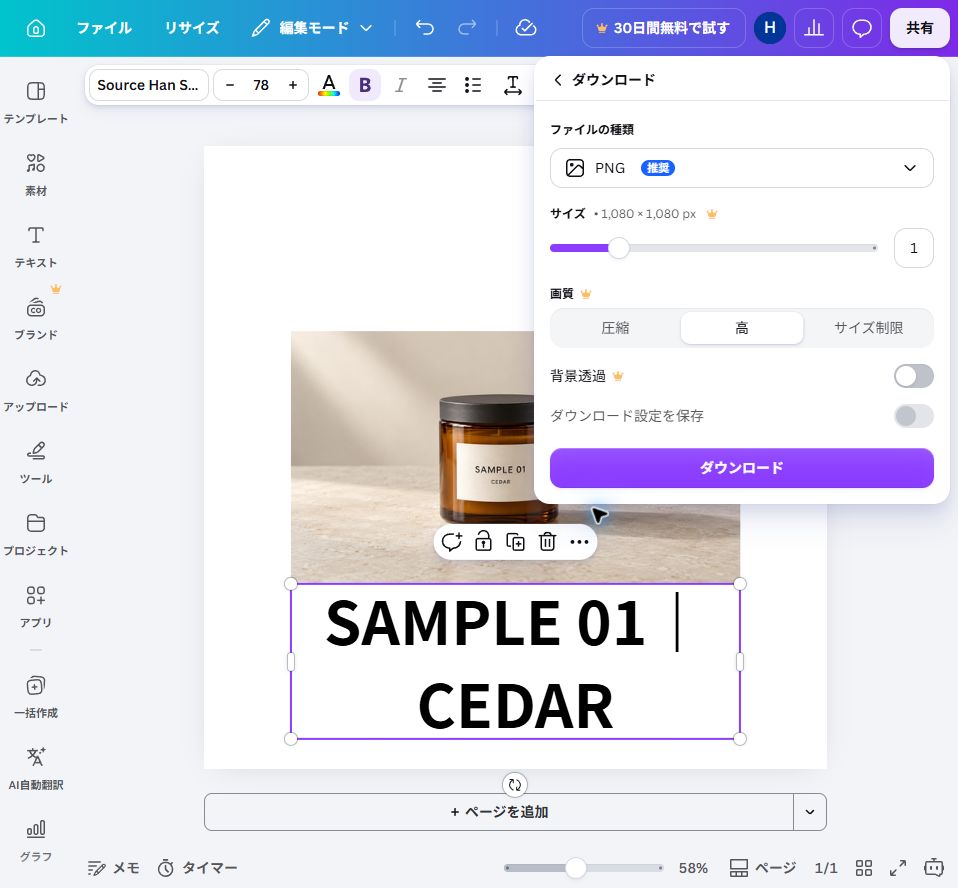Viewport: 958px width, 888px height.
Task: Open プロジェクト folder panel
Action: [35, 535]
